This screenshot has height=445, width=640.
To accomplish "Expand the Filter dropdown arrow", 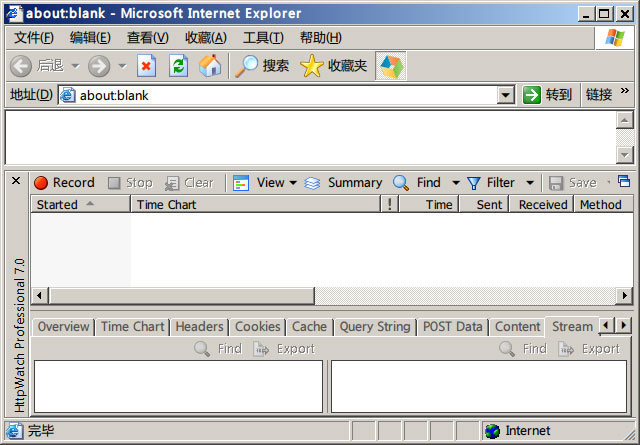I will pyautogui.click(x=530, y=183).
